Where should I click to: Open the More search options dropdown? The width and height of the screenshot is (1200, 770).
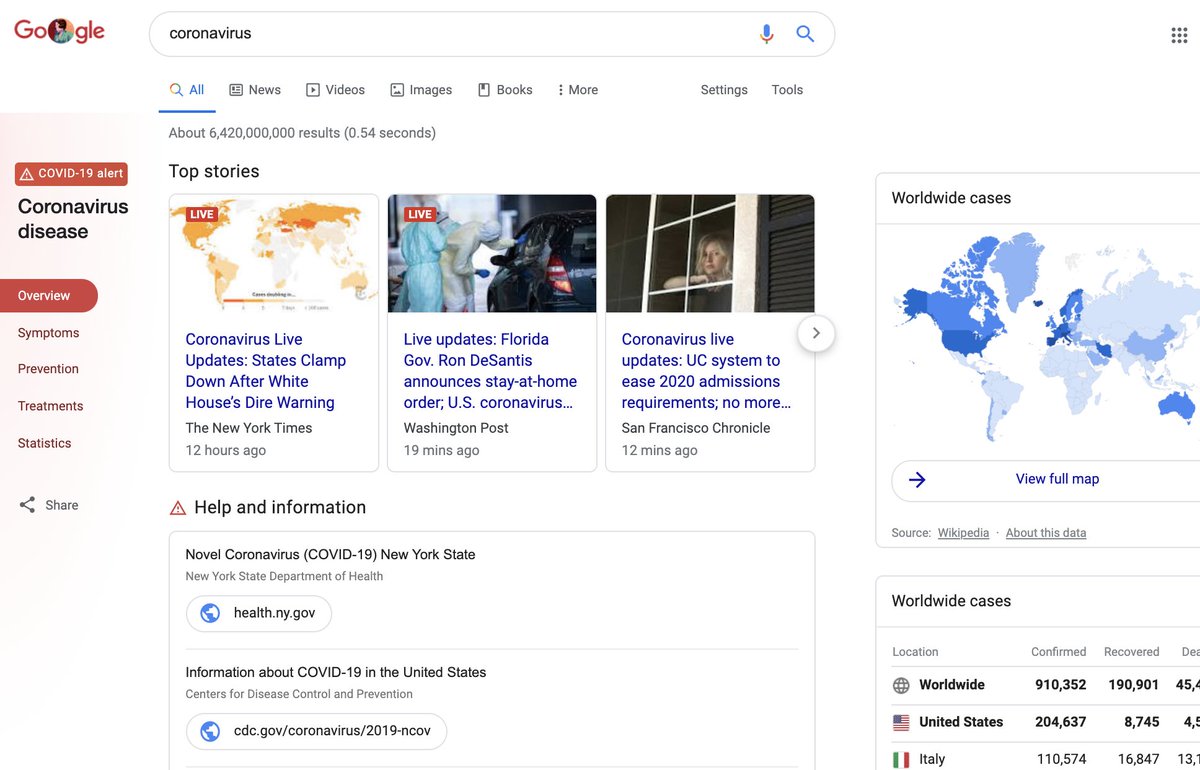pos(578,90)
